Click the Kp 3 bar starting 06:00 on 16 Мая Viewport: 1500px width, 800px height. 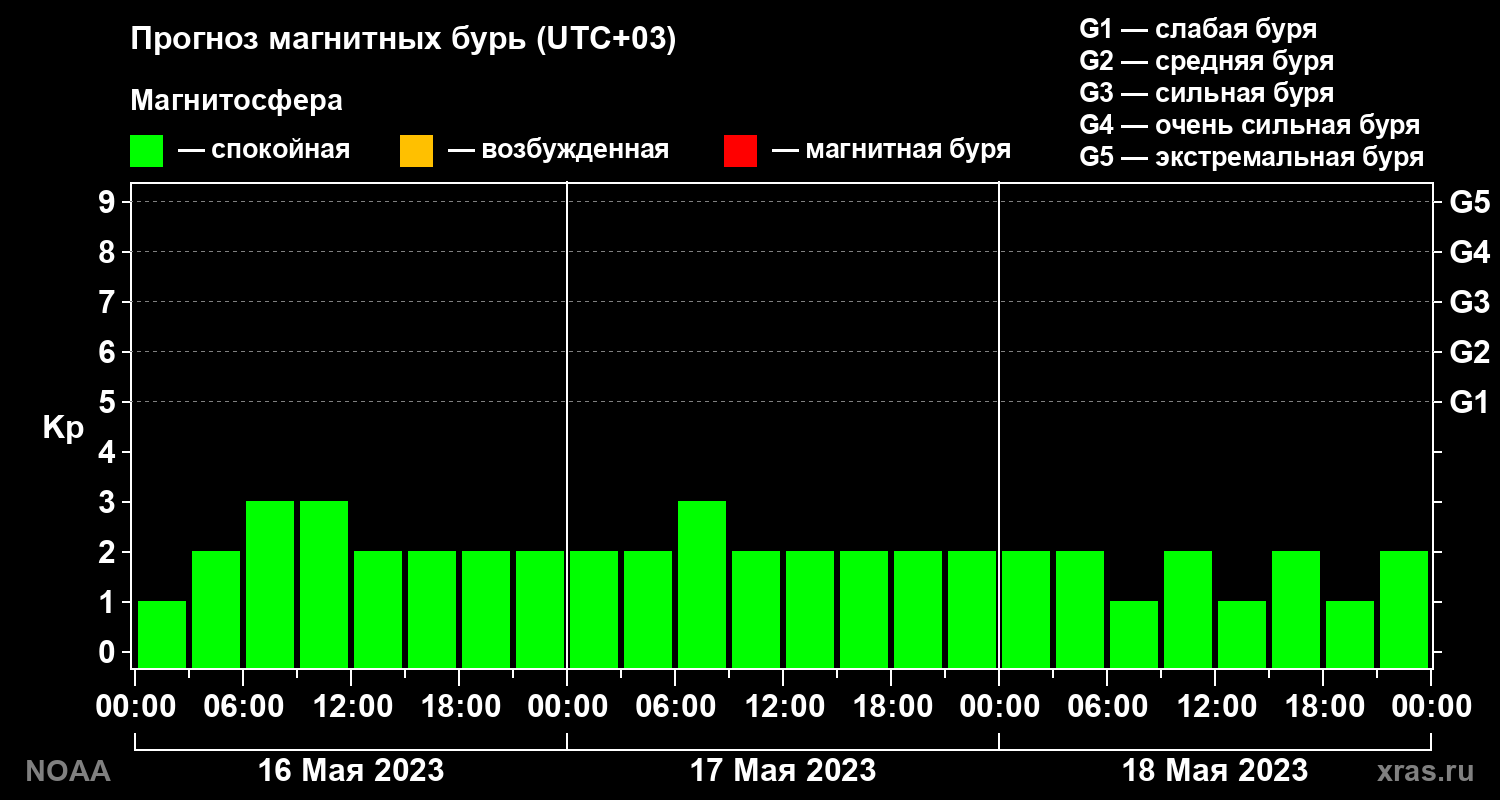coord(270,584)
